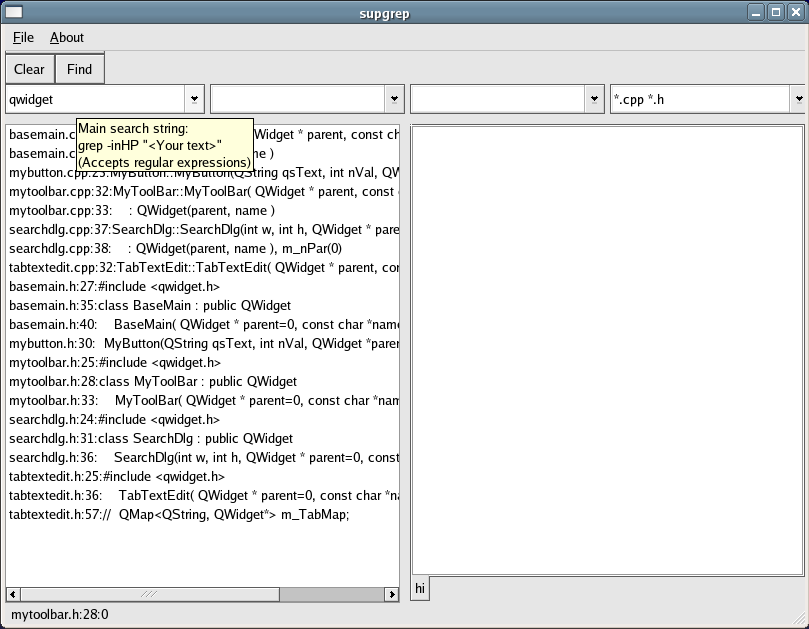The width and height of the screenshot is (809, 629).
Task: Expand the third empty search combo box
Action: [x=594, y=99]
